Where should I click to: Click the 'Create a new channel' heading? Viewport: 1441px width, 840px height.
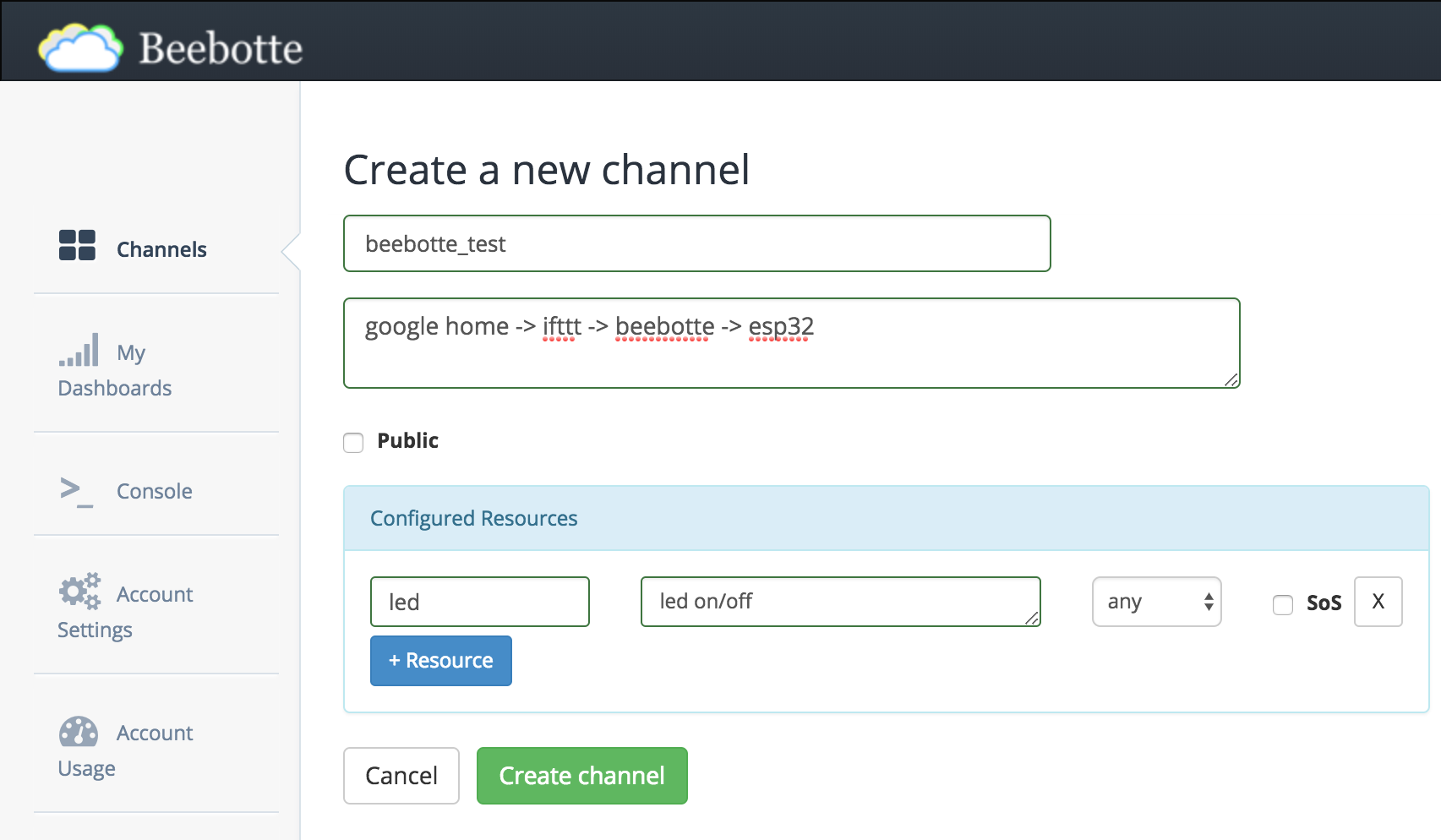[547, 170]
